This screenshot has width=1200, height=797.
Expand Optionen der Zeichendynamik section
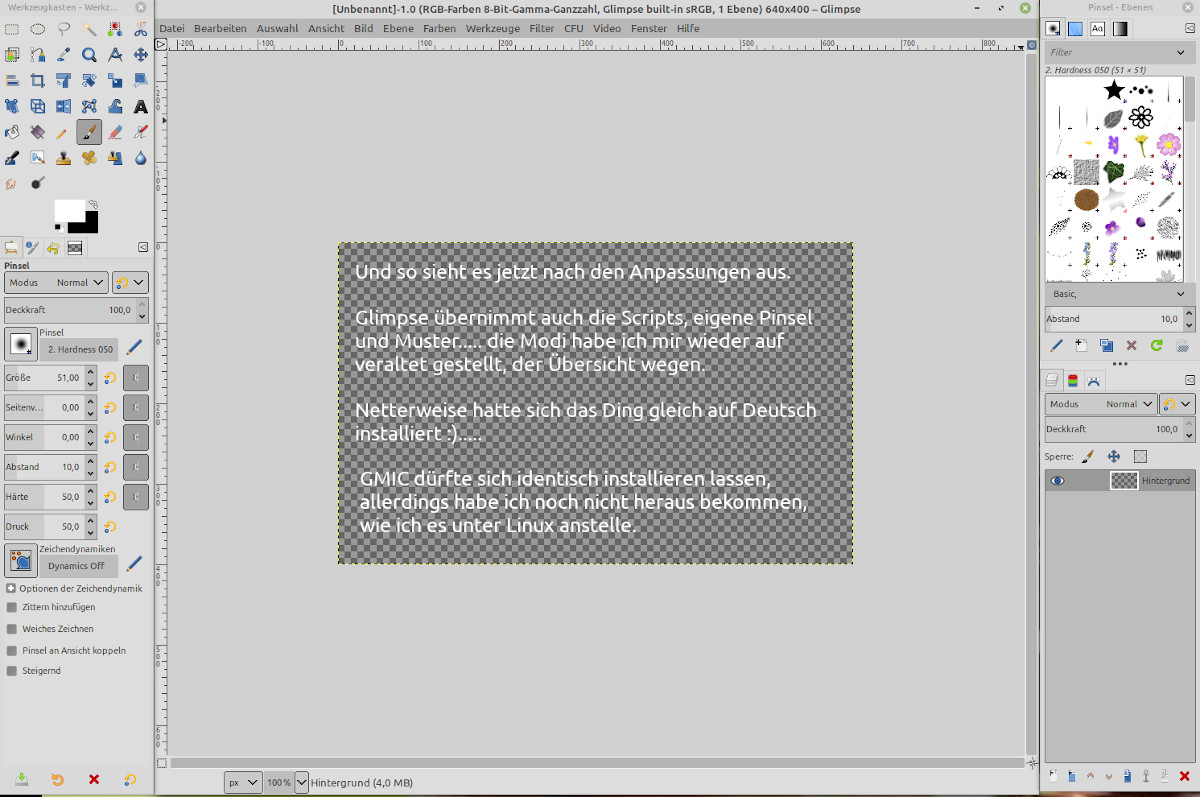pyautogui.click(x=11, y=588)
